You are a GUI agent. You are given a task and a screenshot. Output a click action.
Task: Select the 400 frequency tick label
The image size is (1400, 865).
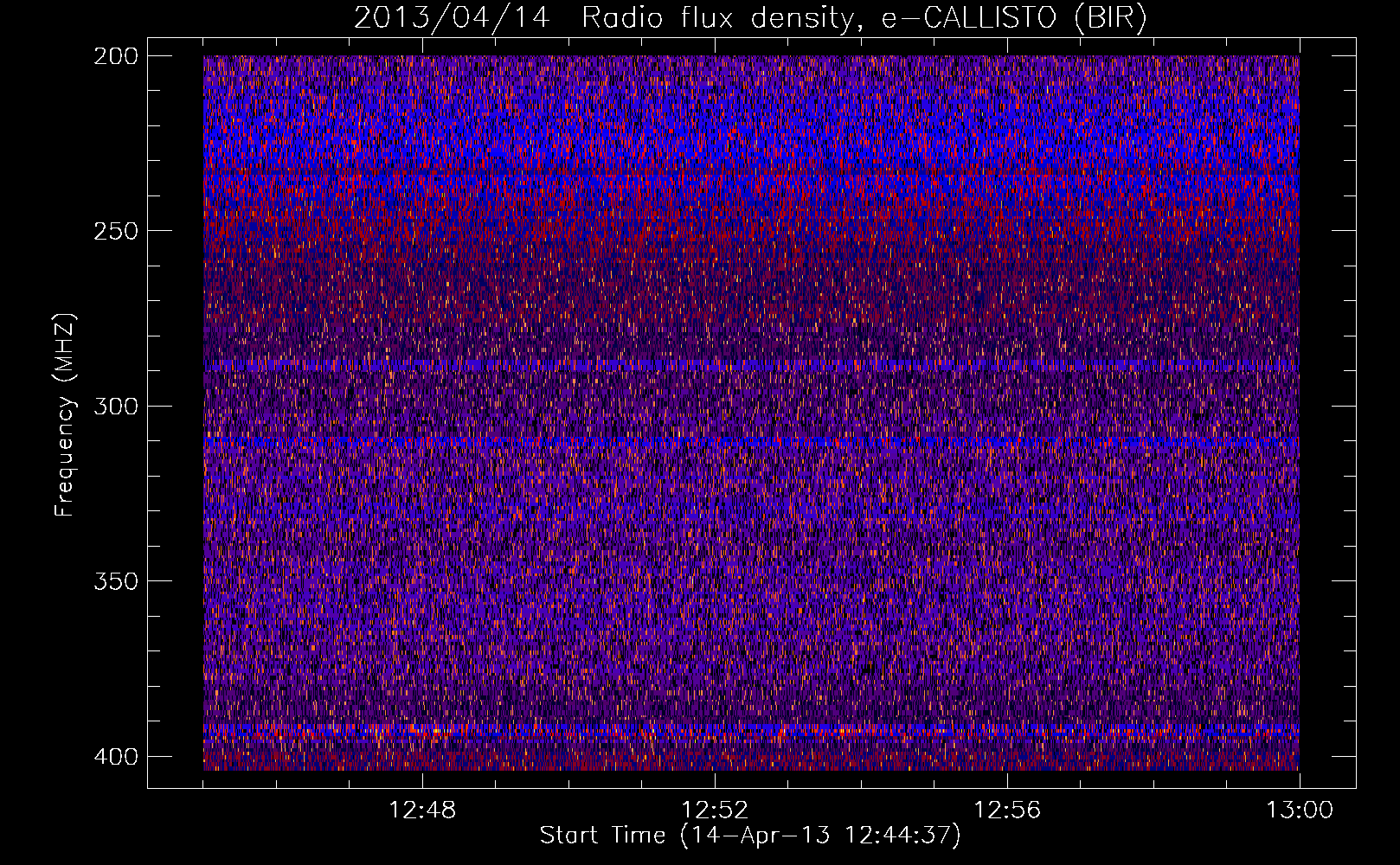coord(115,757)
